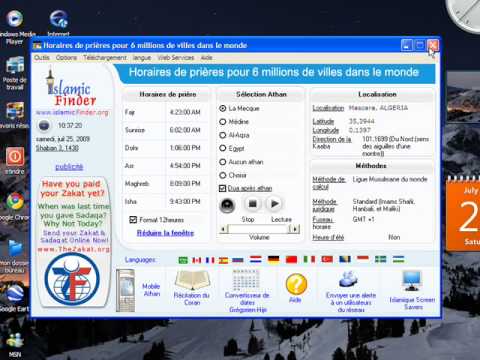Viewport: 480px width, 360px height.
Task: Select the Spain flag language
Action: click(223, 260)
